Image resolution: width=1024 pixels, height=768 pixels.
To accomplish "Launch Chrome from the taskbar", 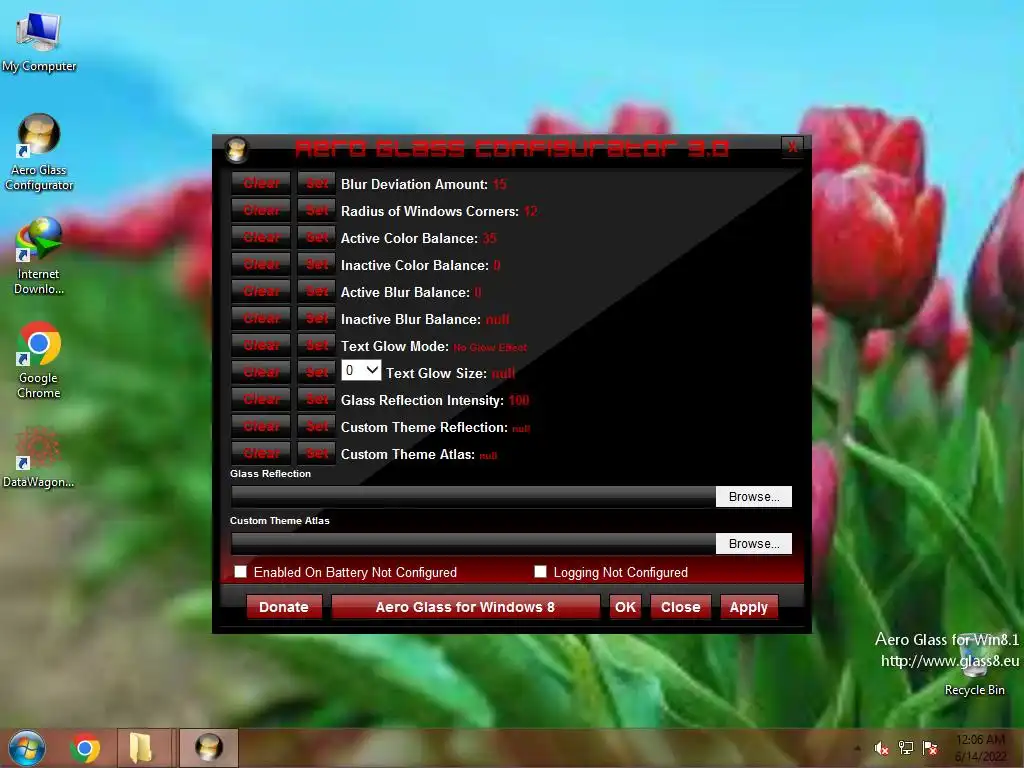I will click(85, 748).
